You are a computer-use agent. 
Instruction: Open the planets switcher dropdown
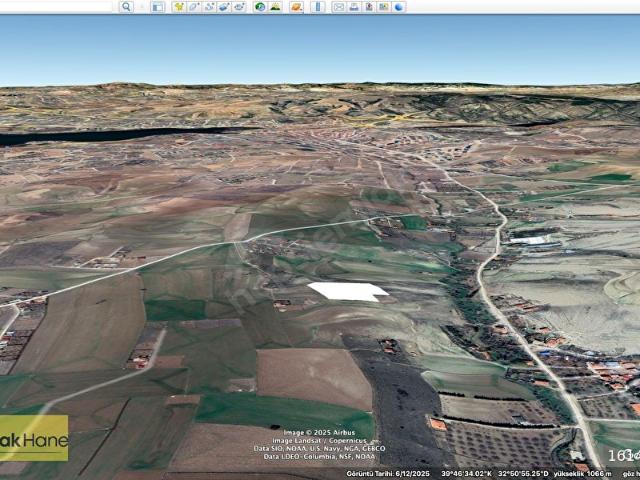click(296, 6)
